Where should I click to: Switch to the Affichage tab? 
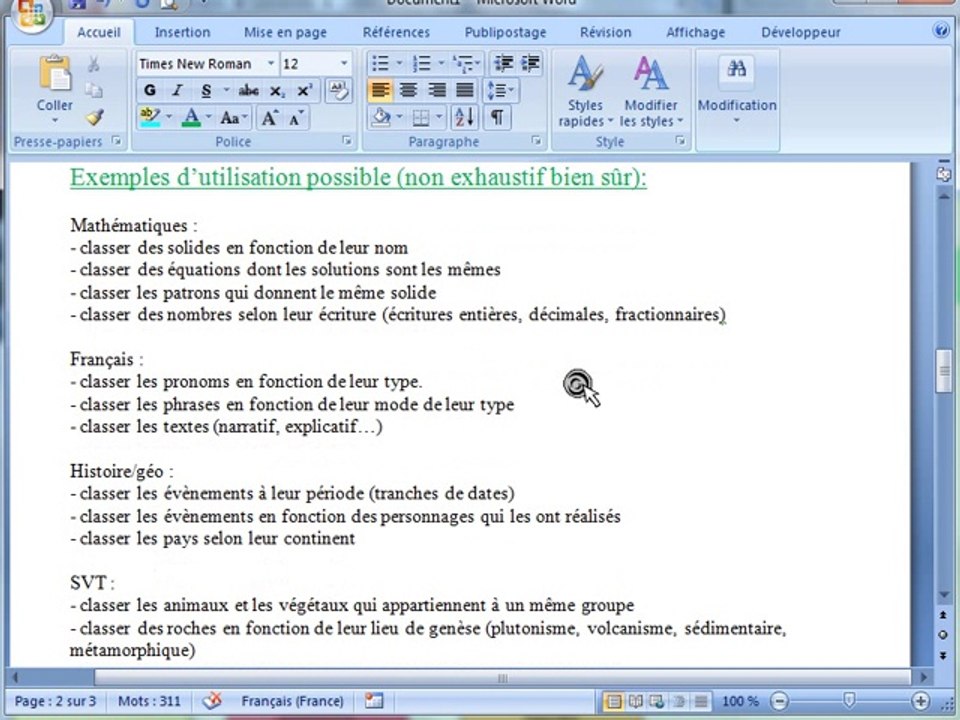click(x=696, y=32)
